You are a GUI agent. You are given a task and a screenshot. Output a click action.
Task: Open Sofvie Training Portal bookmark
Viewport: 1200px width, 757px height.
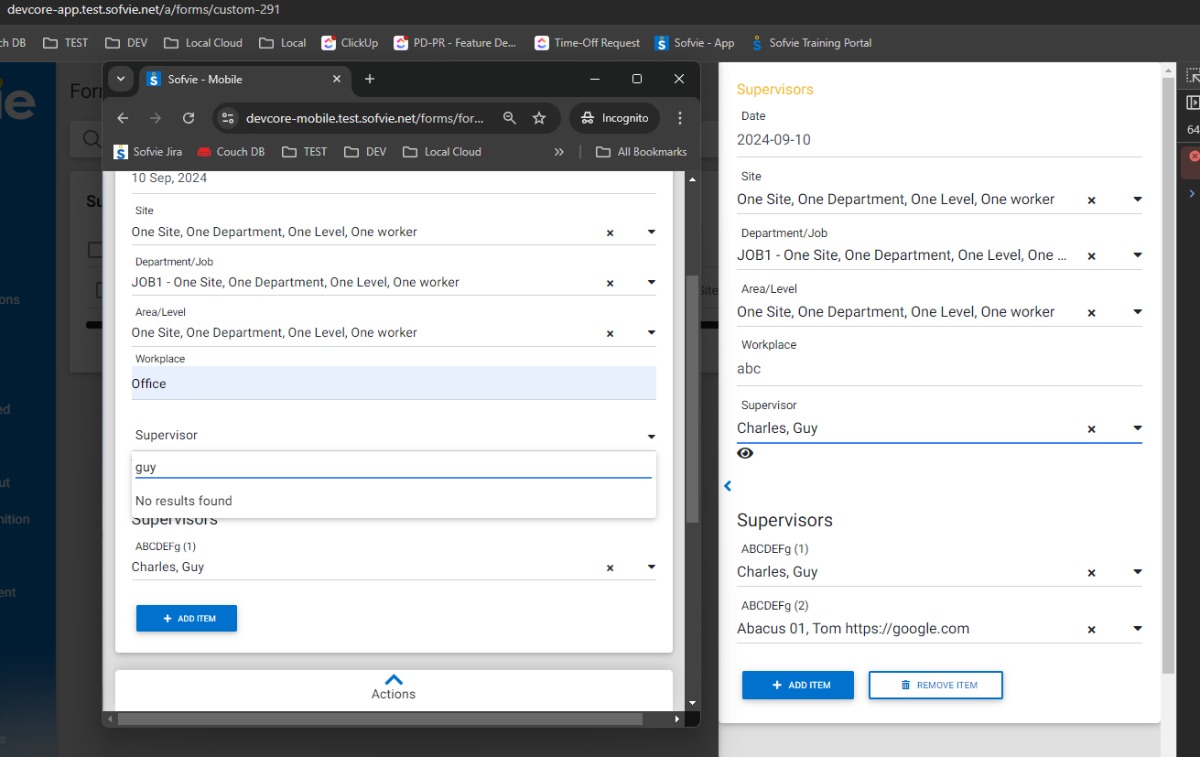811,43
